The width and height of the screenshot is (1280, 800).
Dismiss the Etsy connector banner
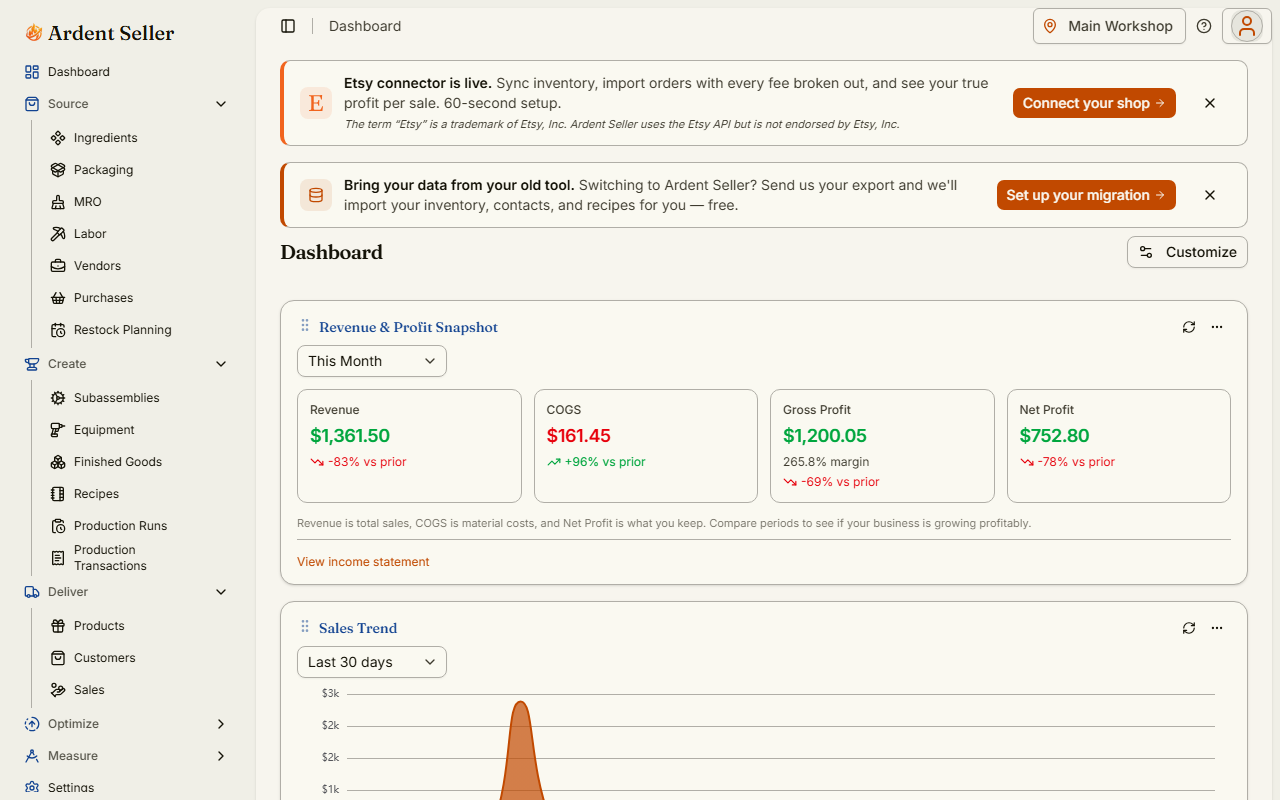tap(1210, 103)
